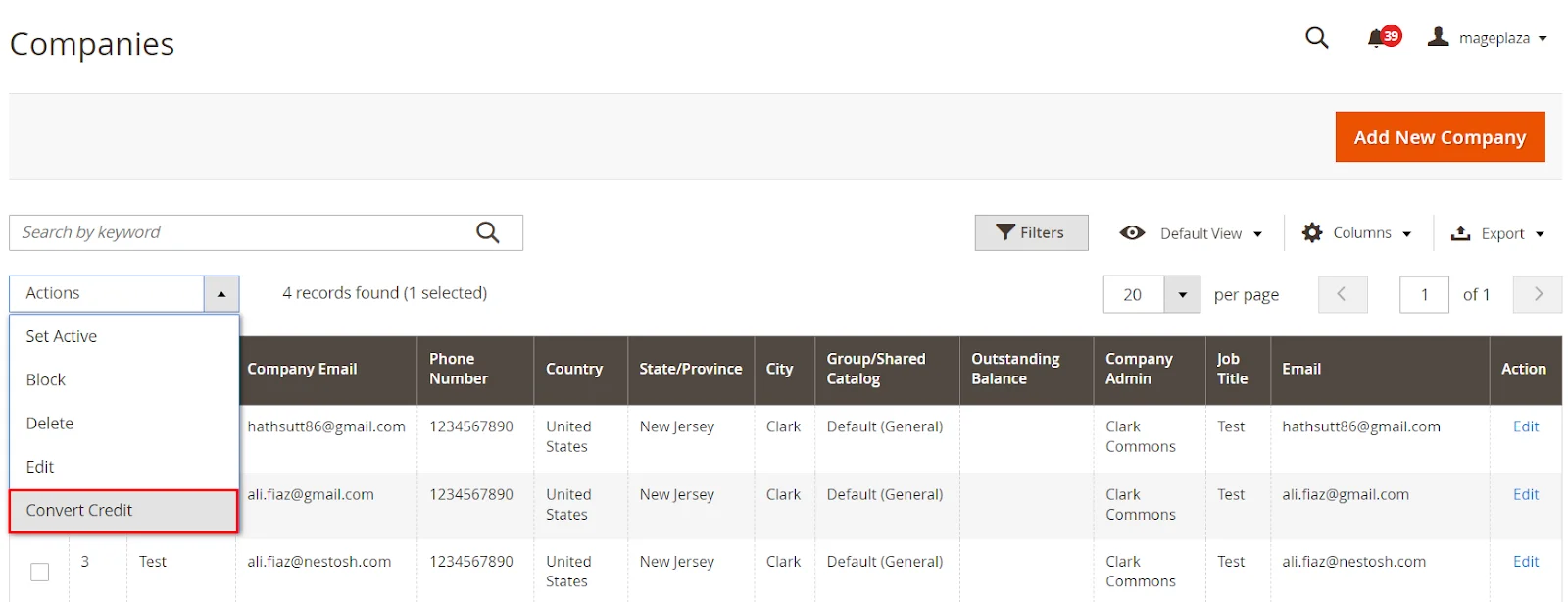Screen dimensions: 1568x602
Task: Collapse the Actions dropdown arrow
Action: coord(221,293)
